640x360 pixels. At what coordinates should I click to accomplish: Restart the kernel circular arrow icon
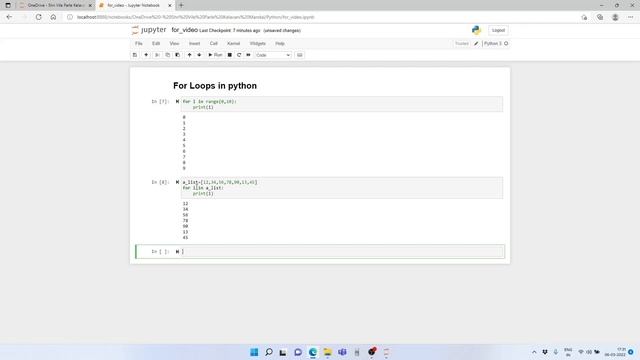click(239, 55)
